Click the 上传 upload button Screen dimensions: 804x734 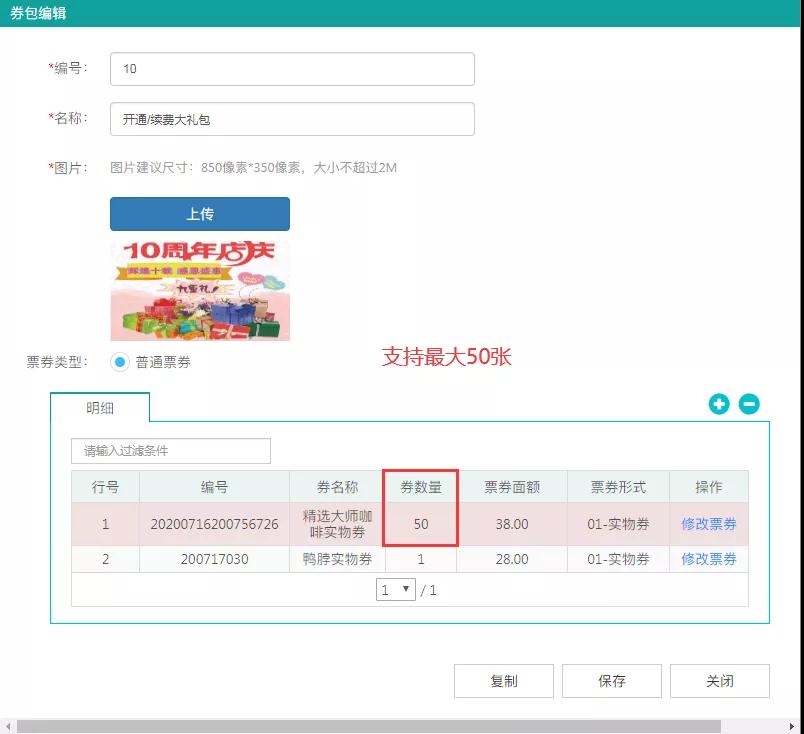click(200, 214)
